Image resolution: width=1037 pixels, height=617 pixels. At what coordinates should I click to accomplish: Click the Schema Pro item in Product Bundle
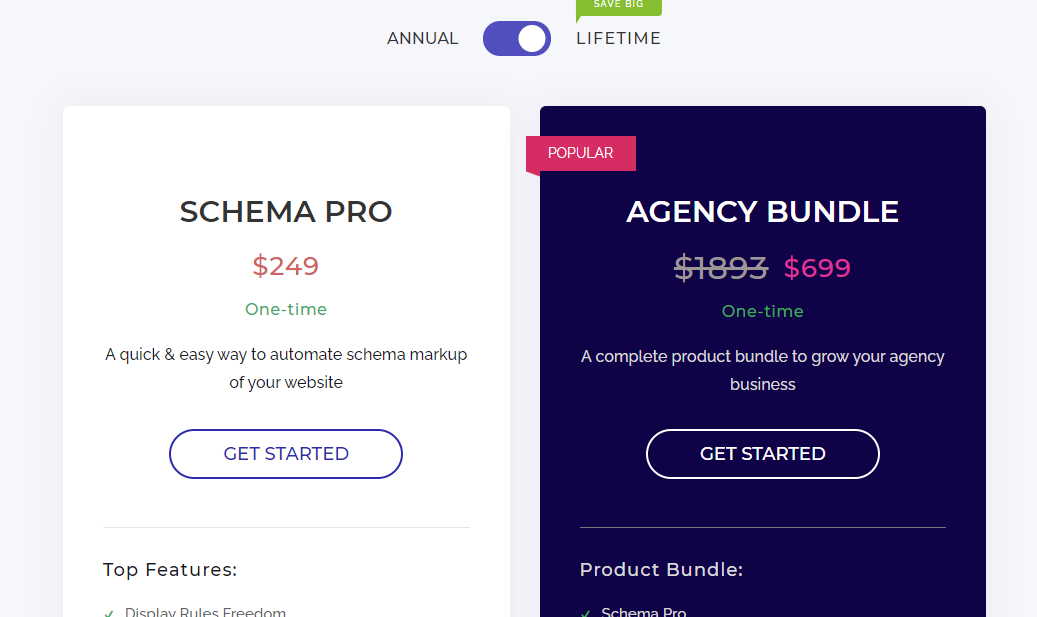point(644,612)
